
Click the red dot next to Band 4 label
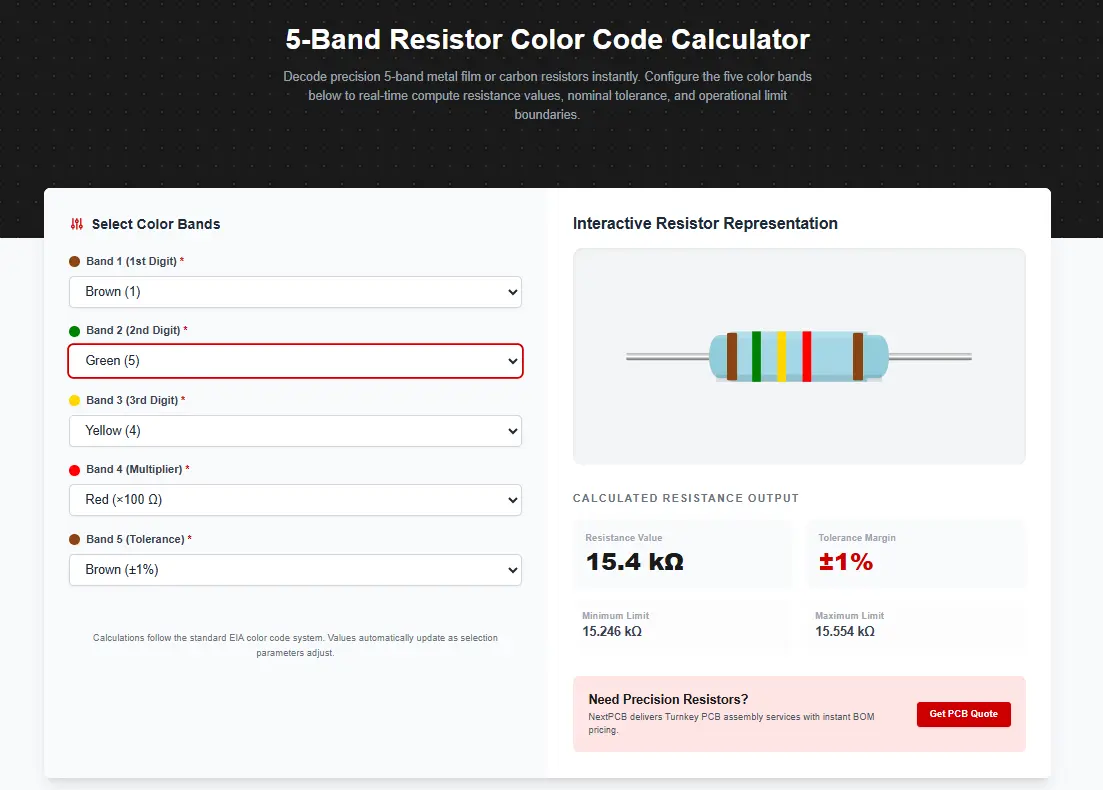(x=75, y=470)
